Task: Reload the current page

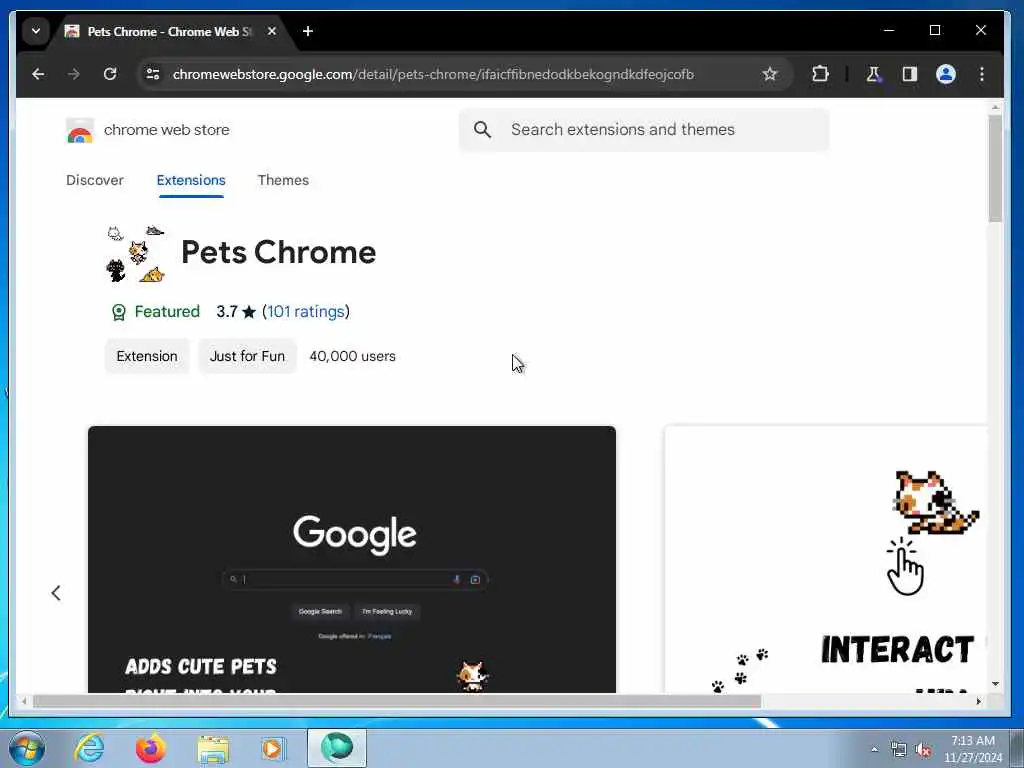Action: [x=110, y=74]
